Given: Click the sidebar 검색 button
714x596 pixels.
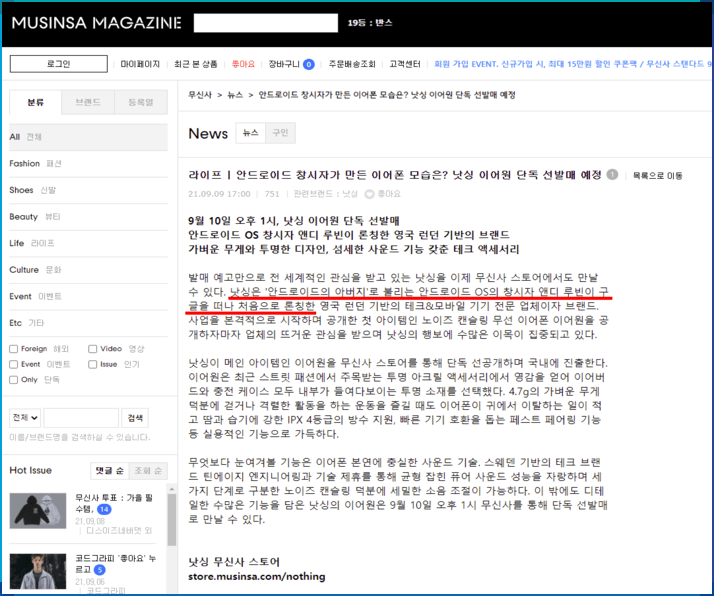Looking at the screenshot, I should (135, 418).
